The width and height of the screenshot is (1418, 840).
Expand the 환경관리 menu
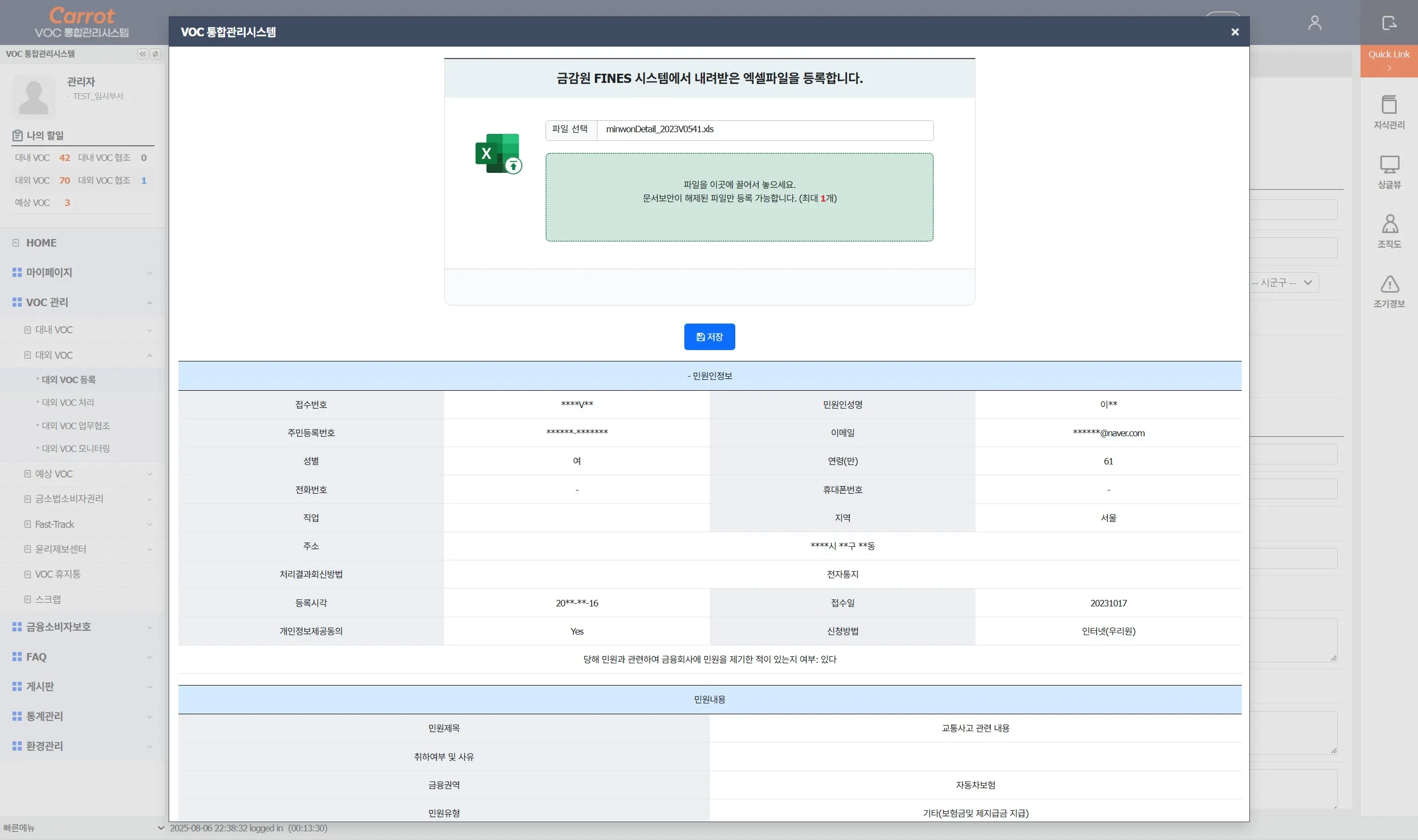[x=82, y=746]
